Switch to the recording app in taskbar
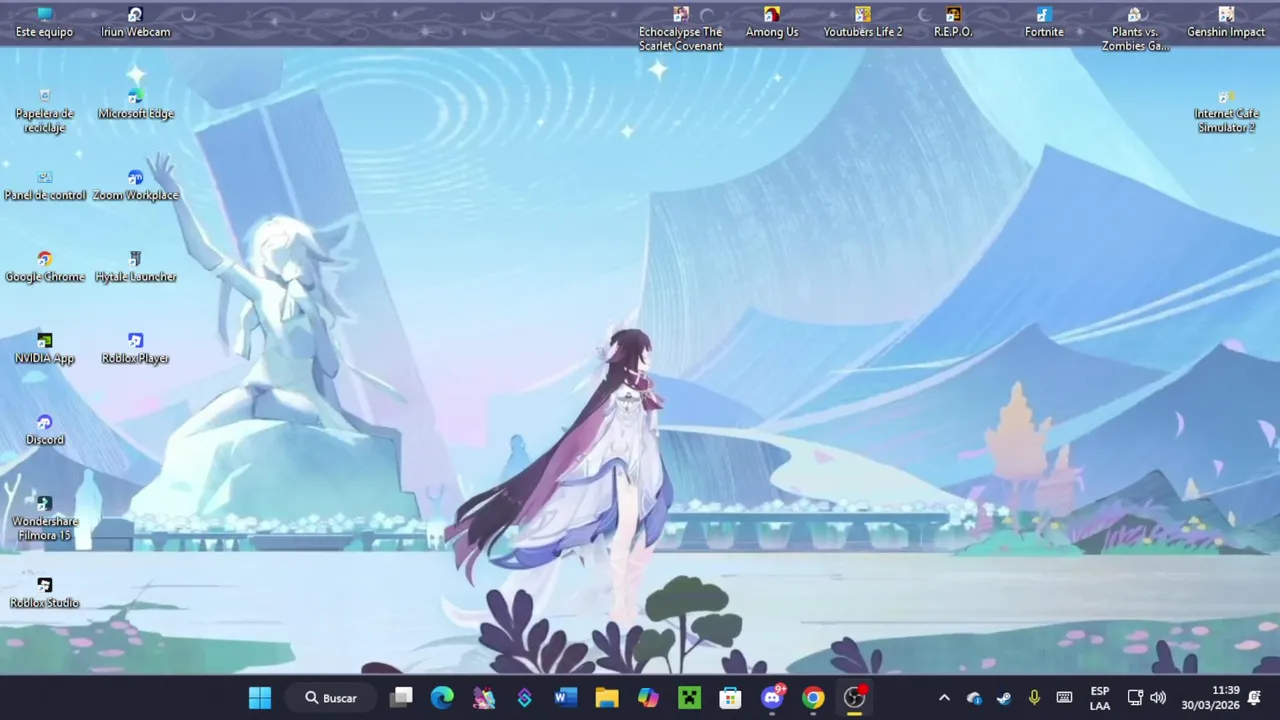The height and width of the screenshot is (720, 1280). pyautogui.click(x=855, y=698)
